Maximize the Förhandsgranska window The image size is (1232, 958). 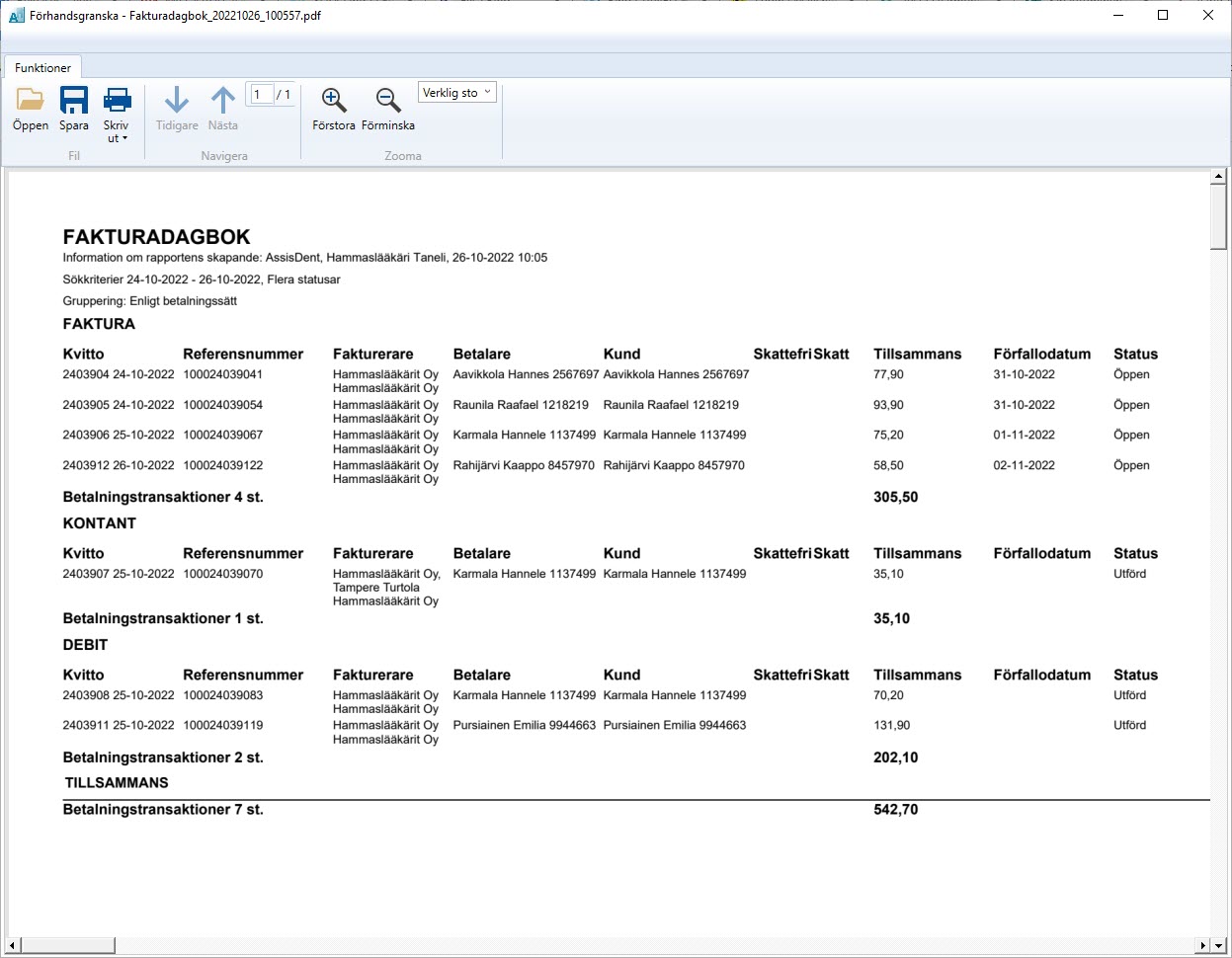(1163, 15)
